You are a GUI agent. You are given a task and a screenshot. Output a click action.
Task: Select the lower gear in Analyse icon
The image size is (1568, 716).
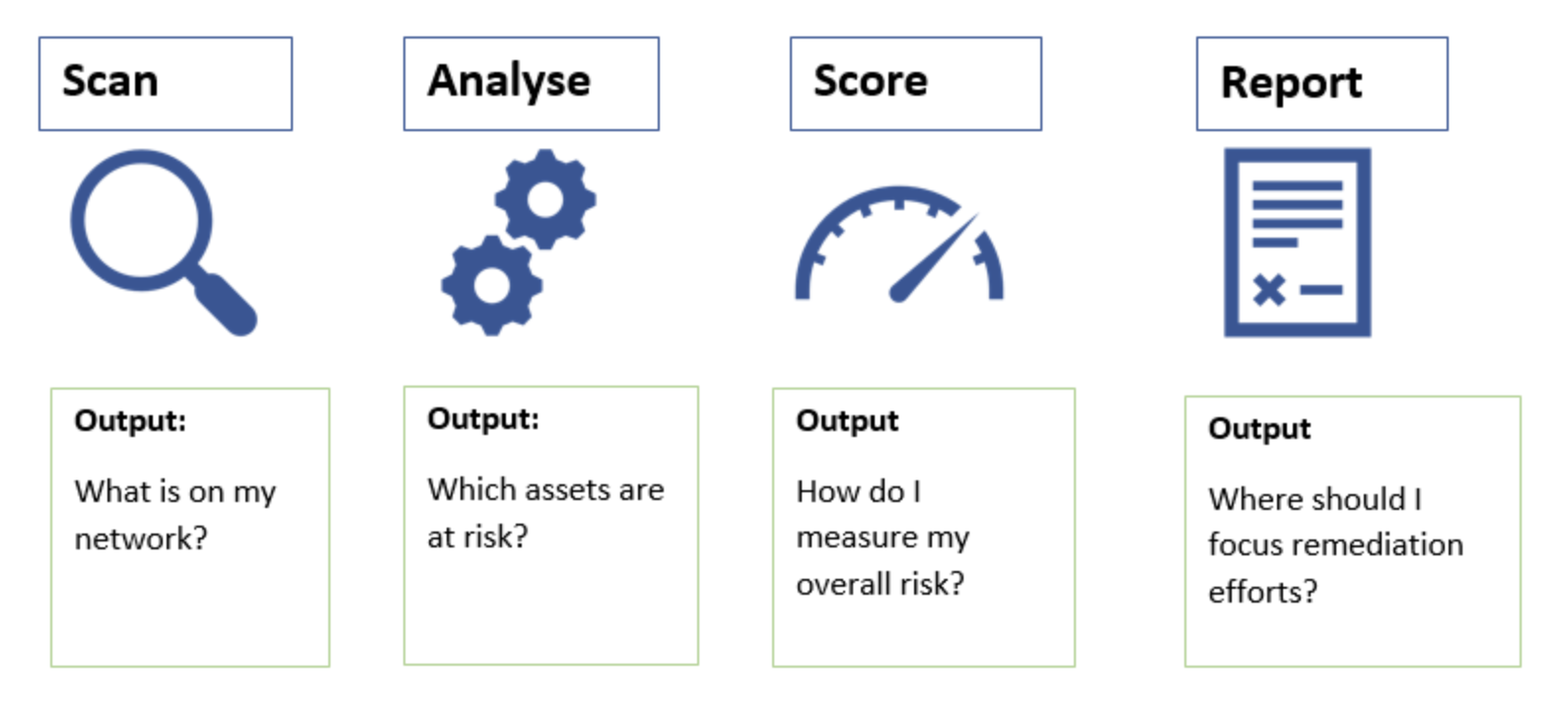point(491,286)
